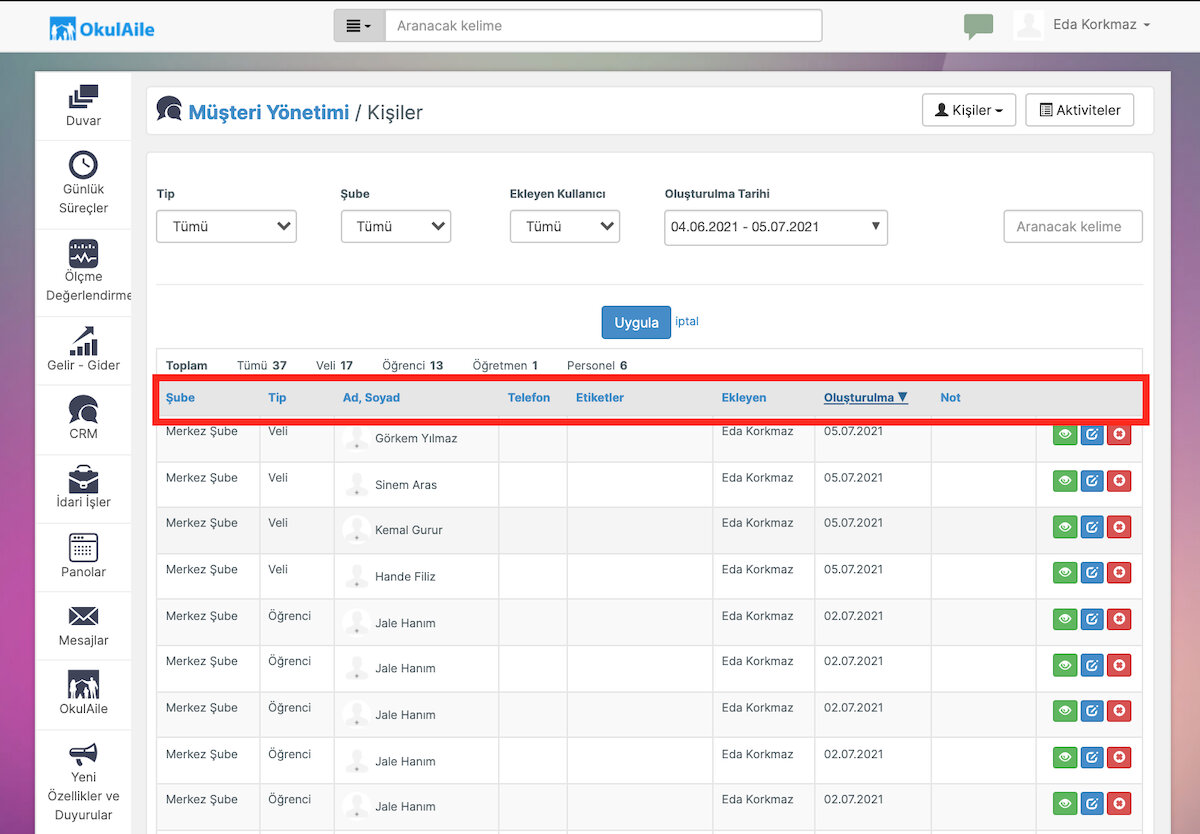Delete the Görkem Yılmaz record
Viewport: 1200px width, 834px height.
click(x=1119, y=435)
